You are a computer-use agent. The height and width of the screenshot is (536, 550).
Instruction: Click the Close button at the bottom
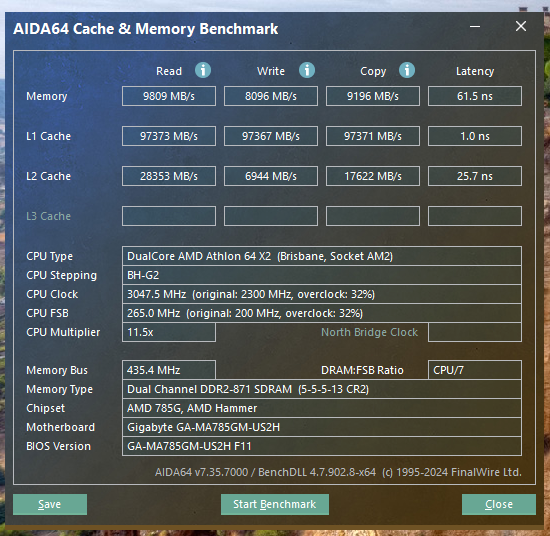coord(499,504)
